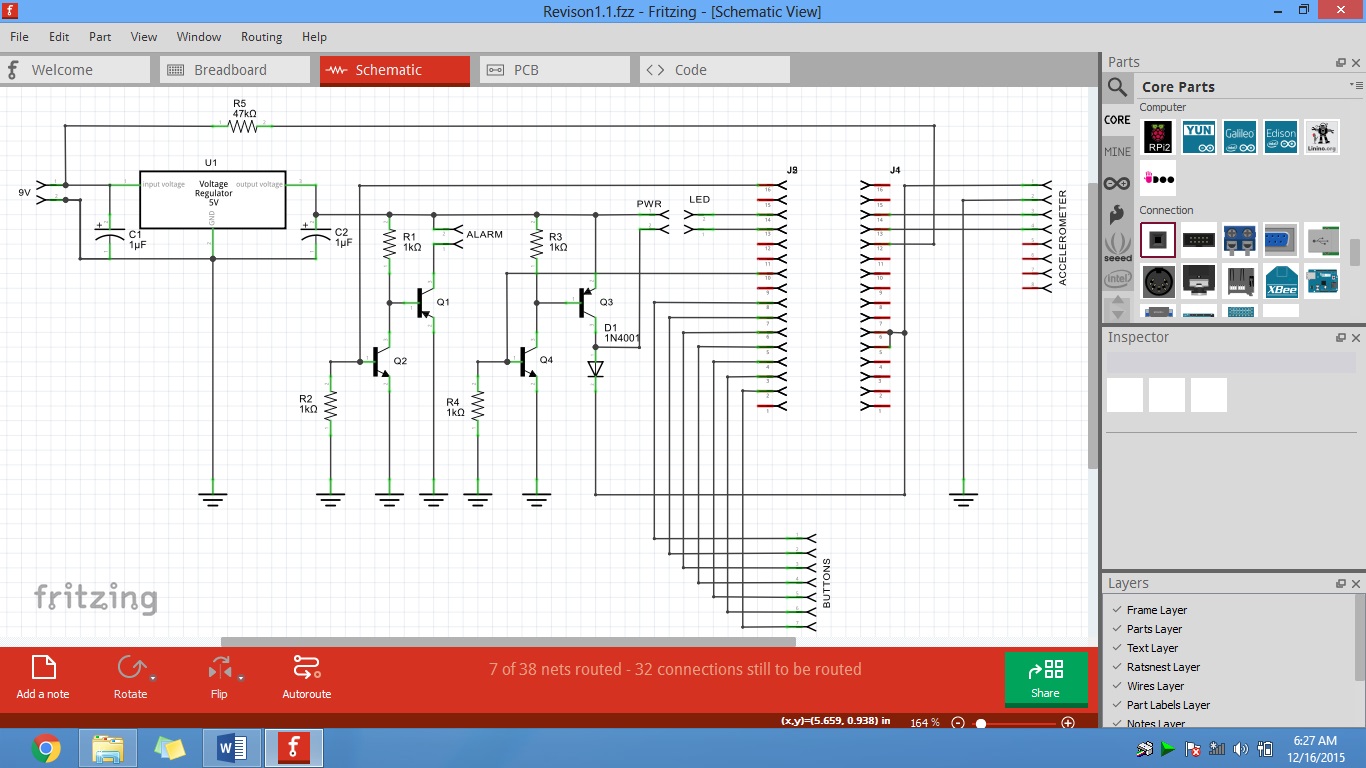The image size is (1366, 768).
Task: Click the volume speaker tray icon
Action: [x=1241, y=749]
